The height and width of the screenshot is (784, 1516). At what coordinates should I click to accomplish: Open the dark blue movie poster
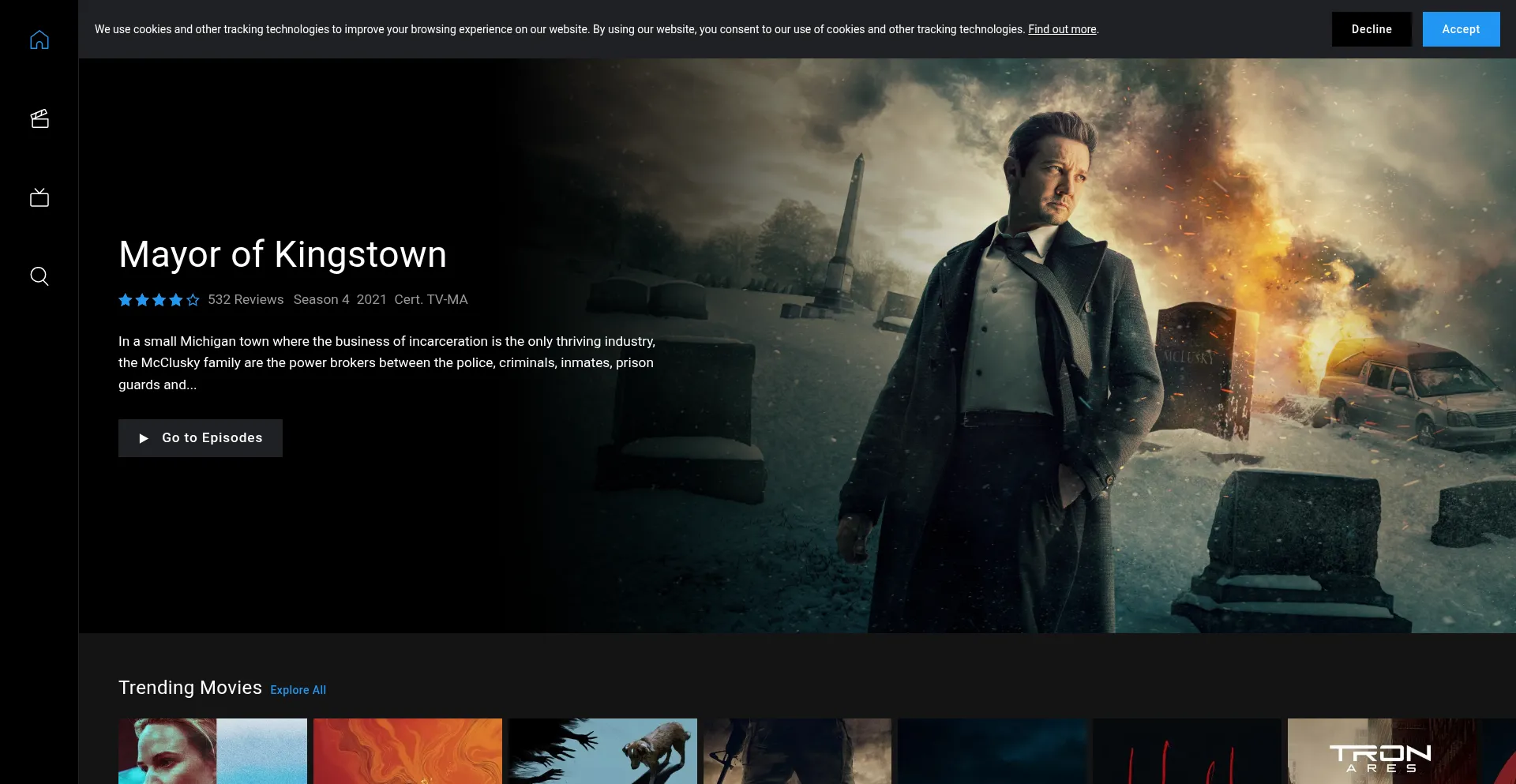click(x=992, y=751)
